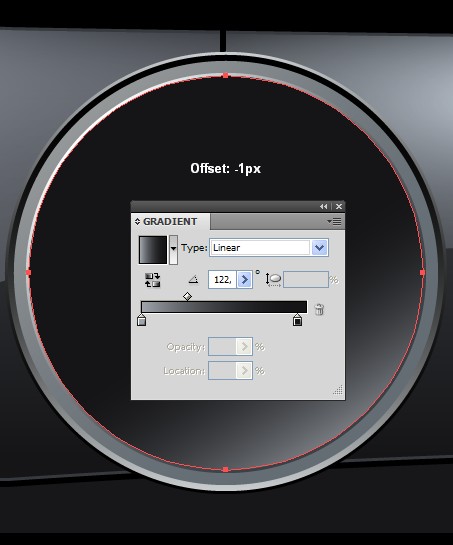Click the Location percentage arrow

tap(244, 371)
